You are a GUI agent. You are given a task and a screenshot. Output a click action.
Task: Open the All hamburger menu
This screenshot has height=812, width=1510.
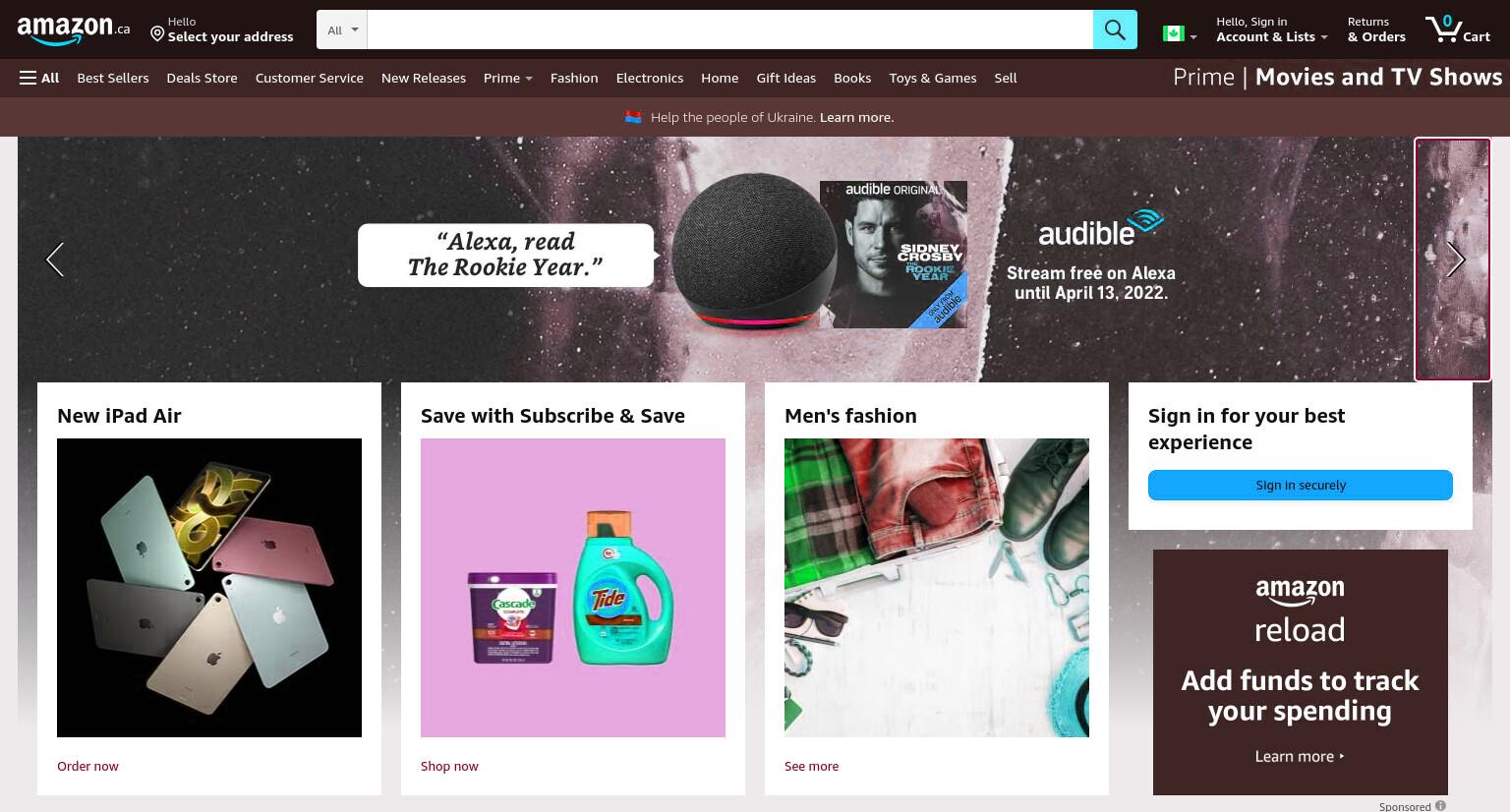click(x=39, y=78)
